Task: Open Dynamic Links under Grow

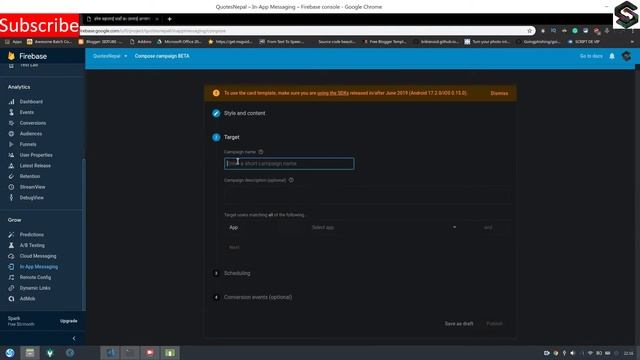Action: click(x=35, y=288)
